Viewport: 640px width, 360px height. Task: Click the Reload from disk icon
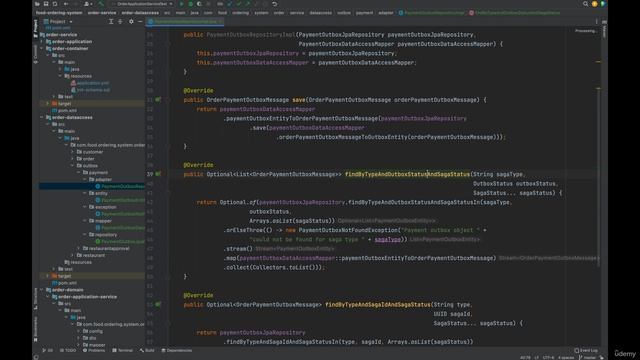click(55, 4)
